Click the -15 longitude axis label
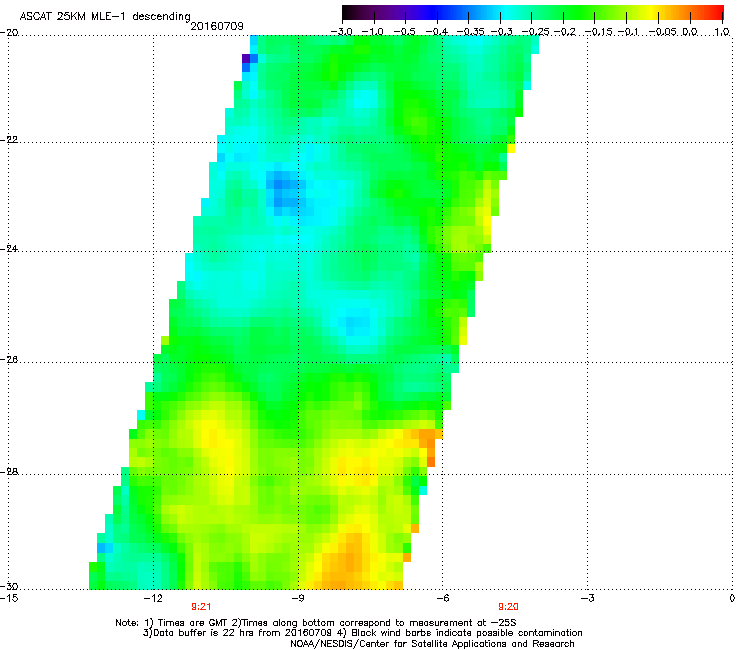This screenshot has height=650, width=740. click(9, 599)
